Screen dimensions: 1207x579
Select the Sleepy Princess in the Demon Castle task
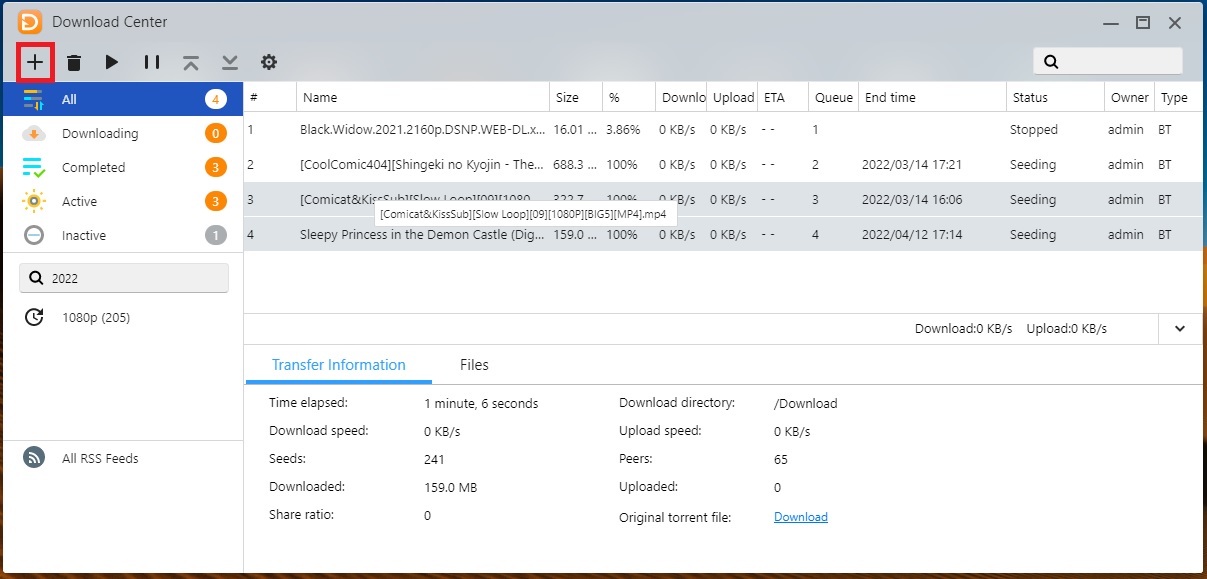pyautogui.click(x=423, y=234)
